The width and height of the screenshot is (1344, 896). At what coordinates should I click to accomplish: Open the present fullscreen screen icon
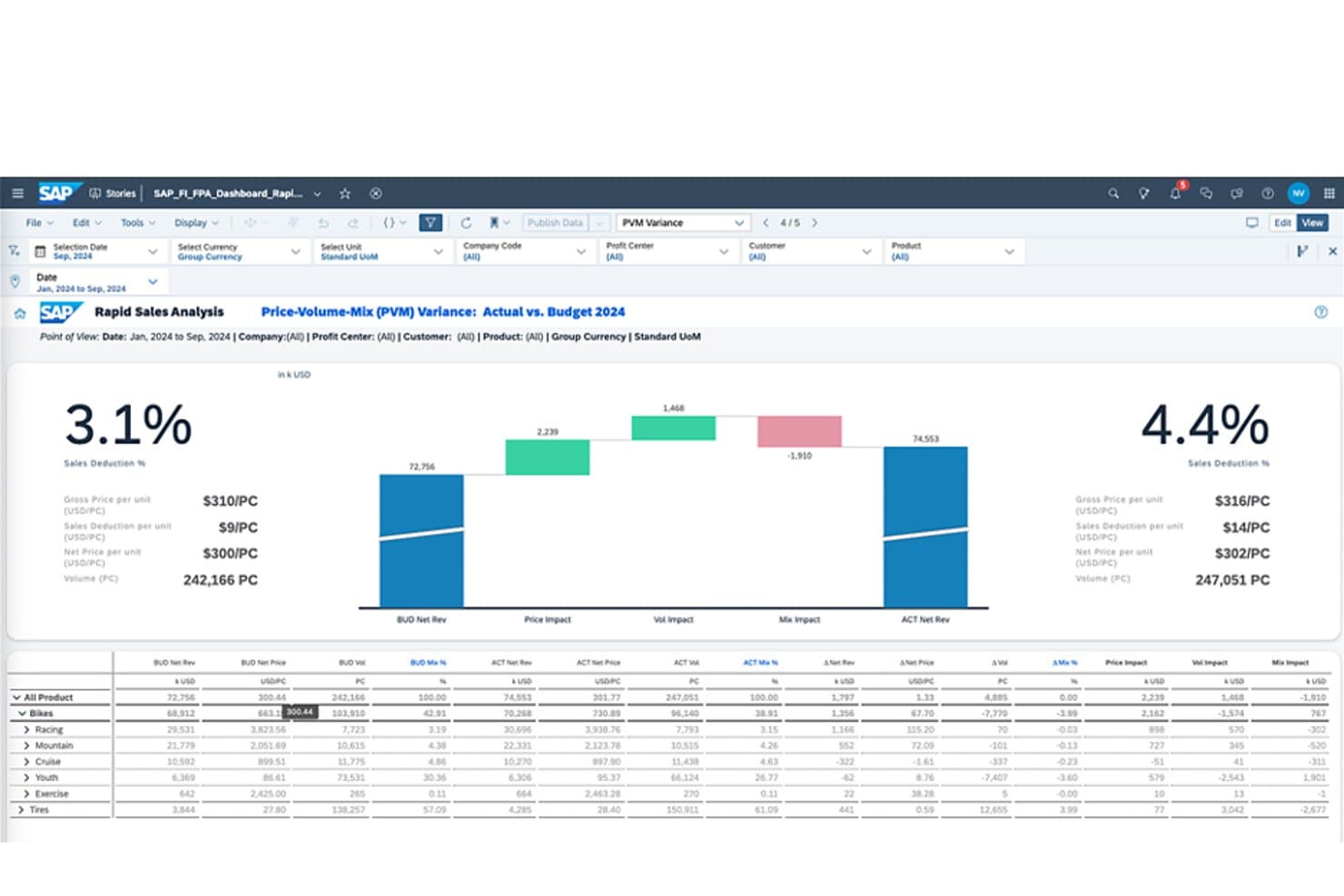(x=1252, y=222)
